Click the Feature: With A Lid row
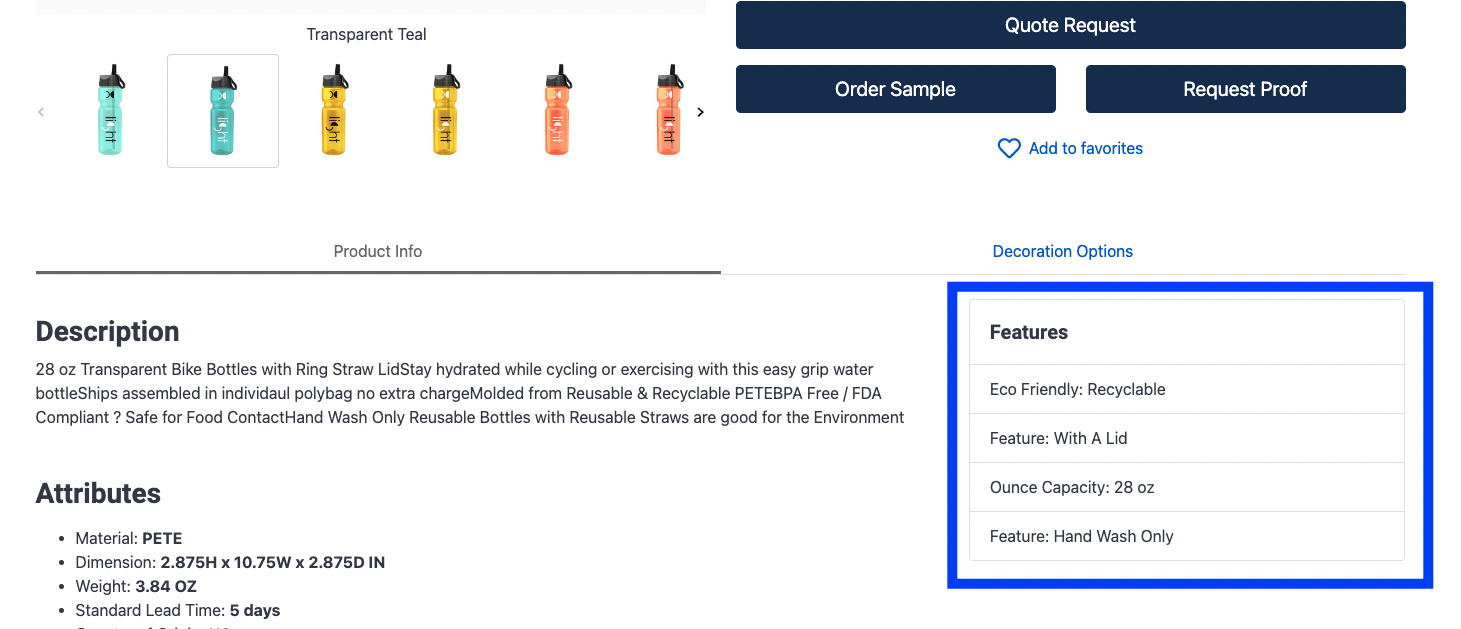The height and width of the screenshot is (629, 1461). click(x=1187, y=438)
